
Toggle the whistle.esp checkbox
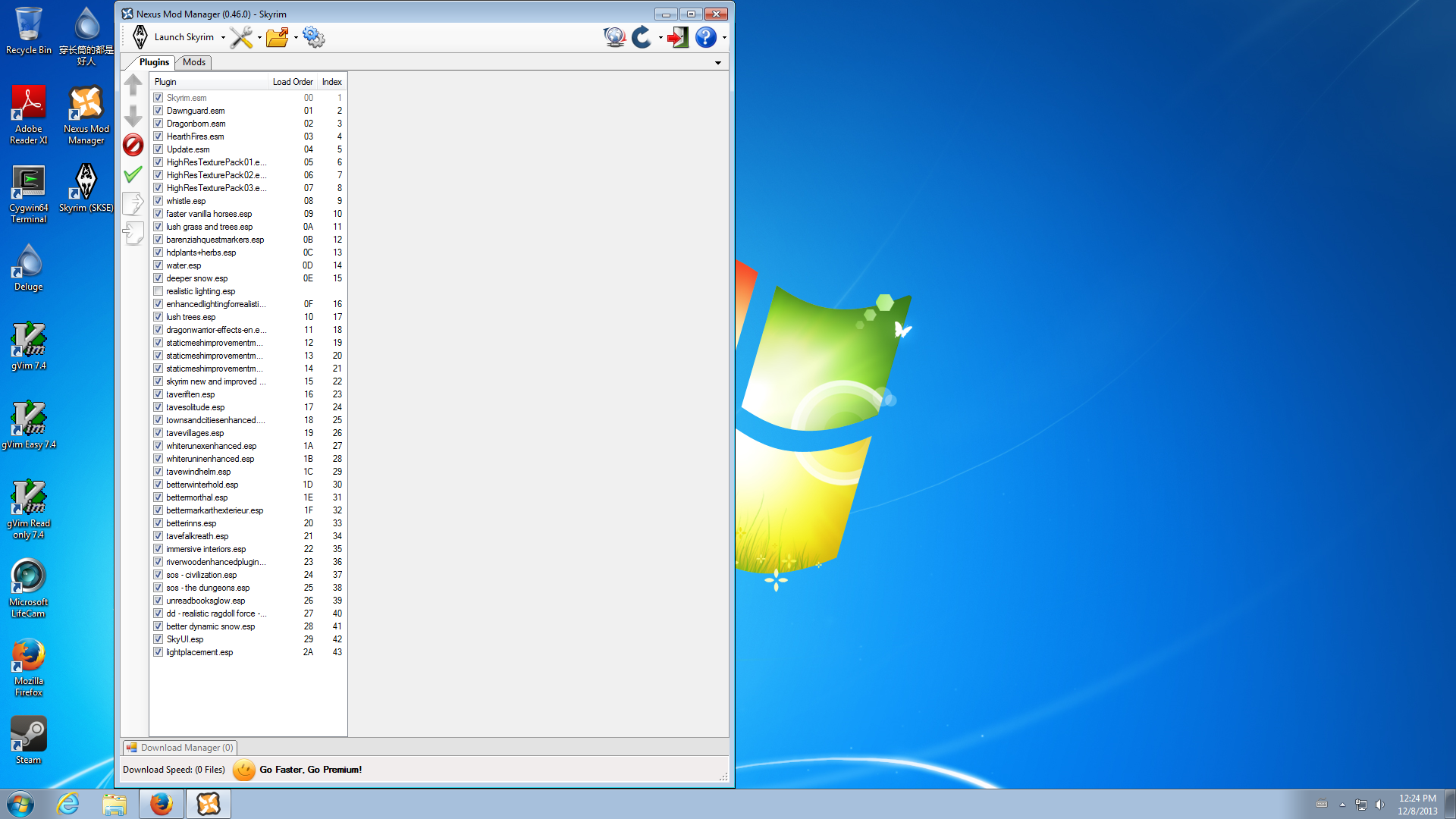(158, 201)
